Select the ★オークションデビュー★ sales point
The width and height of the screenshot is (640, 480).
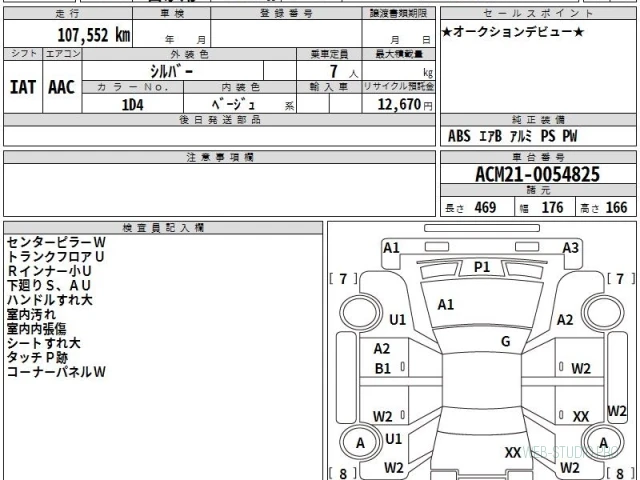click(513, 32)
